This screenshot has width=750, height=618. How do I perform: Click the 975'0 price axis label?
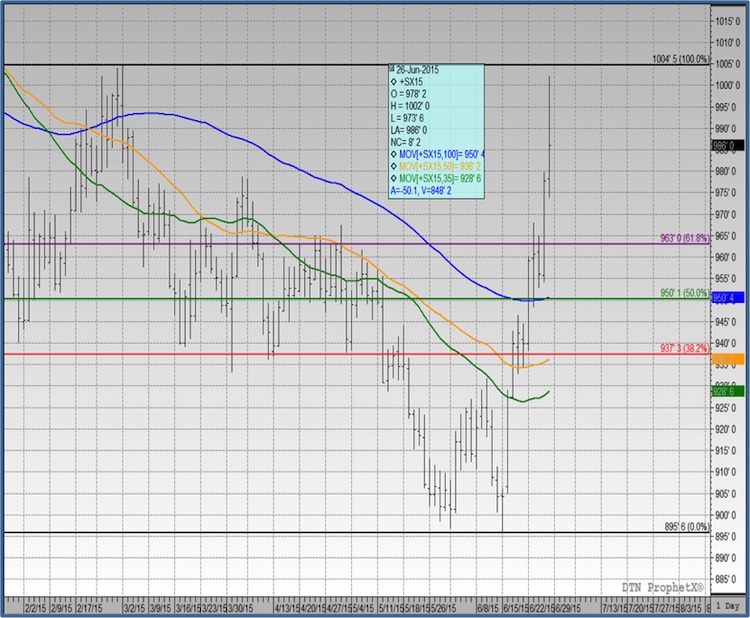pyautogui.click(x=725, y=193)
